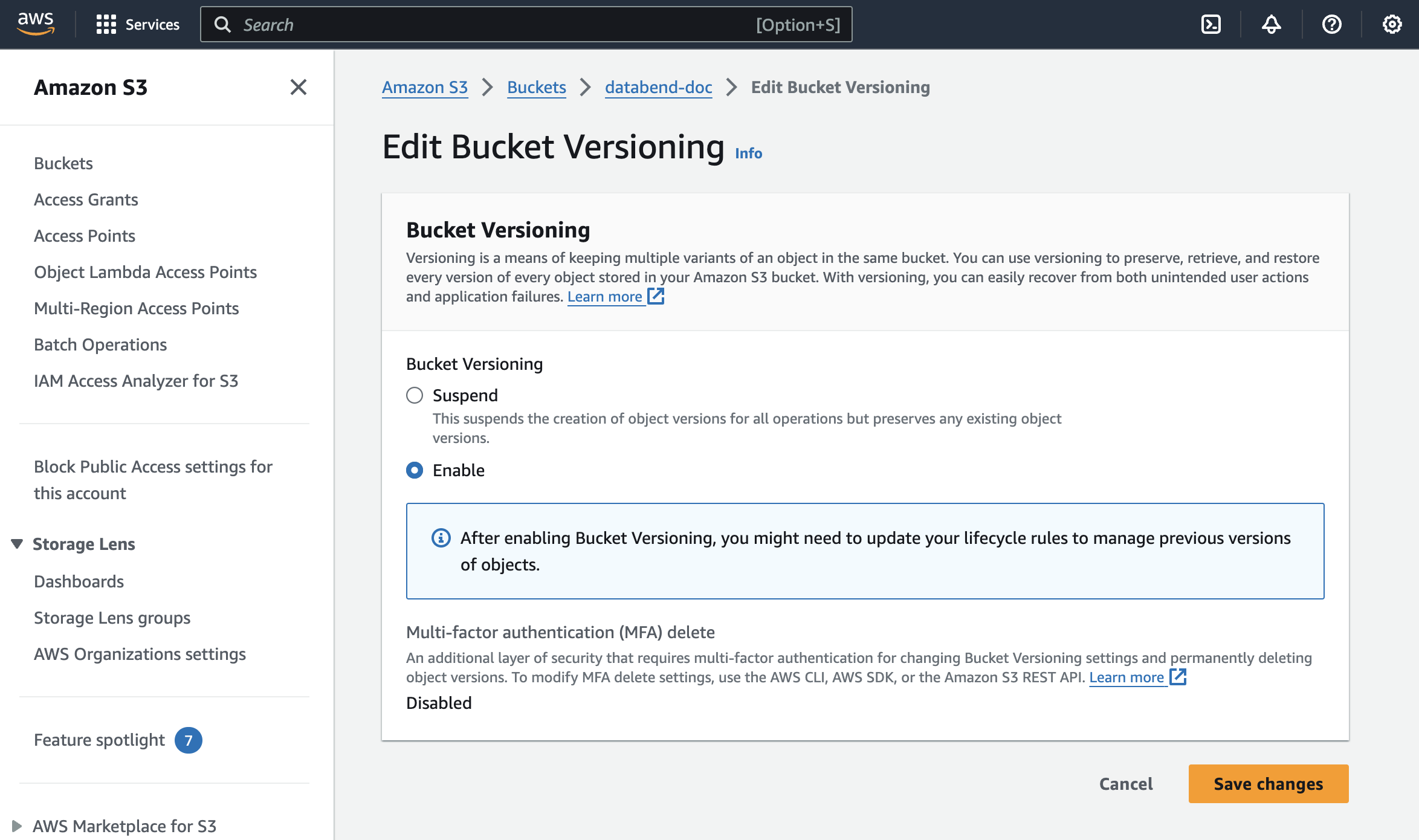Open the notifications bell
Screen dimensions: 1419x840
[x=1271, y=24]
